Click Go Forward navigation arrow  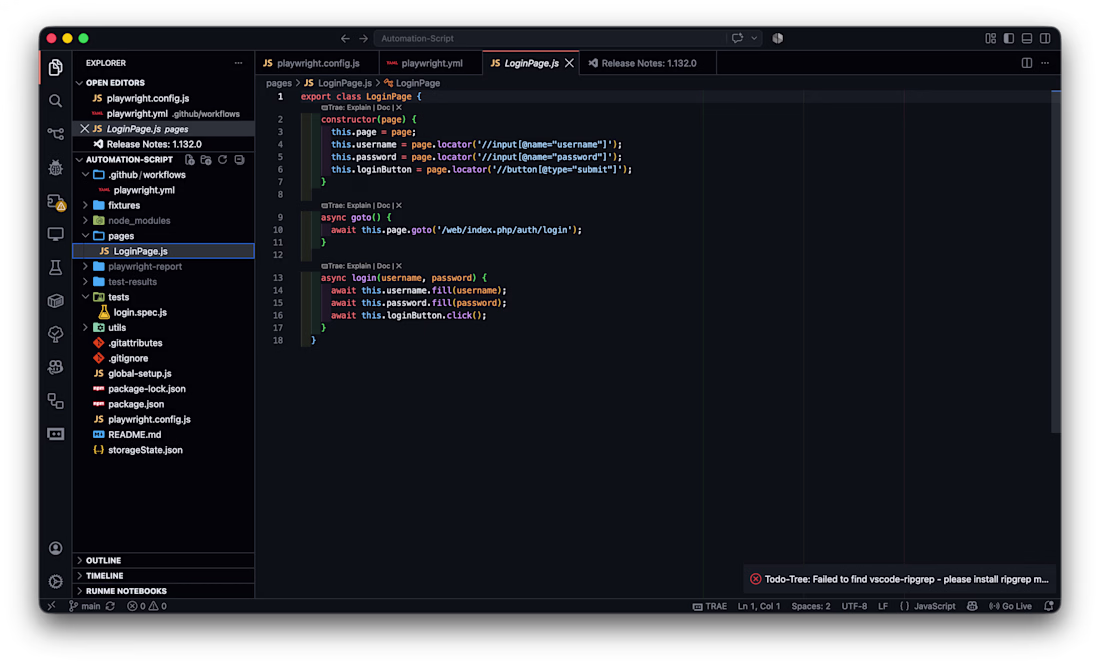363,39
